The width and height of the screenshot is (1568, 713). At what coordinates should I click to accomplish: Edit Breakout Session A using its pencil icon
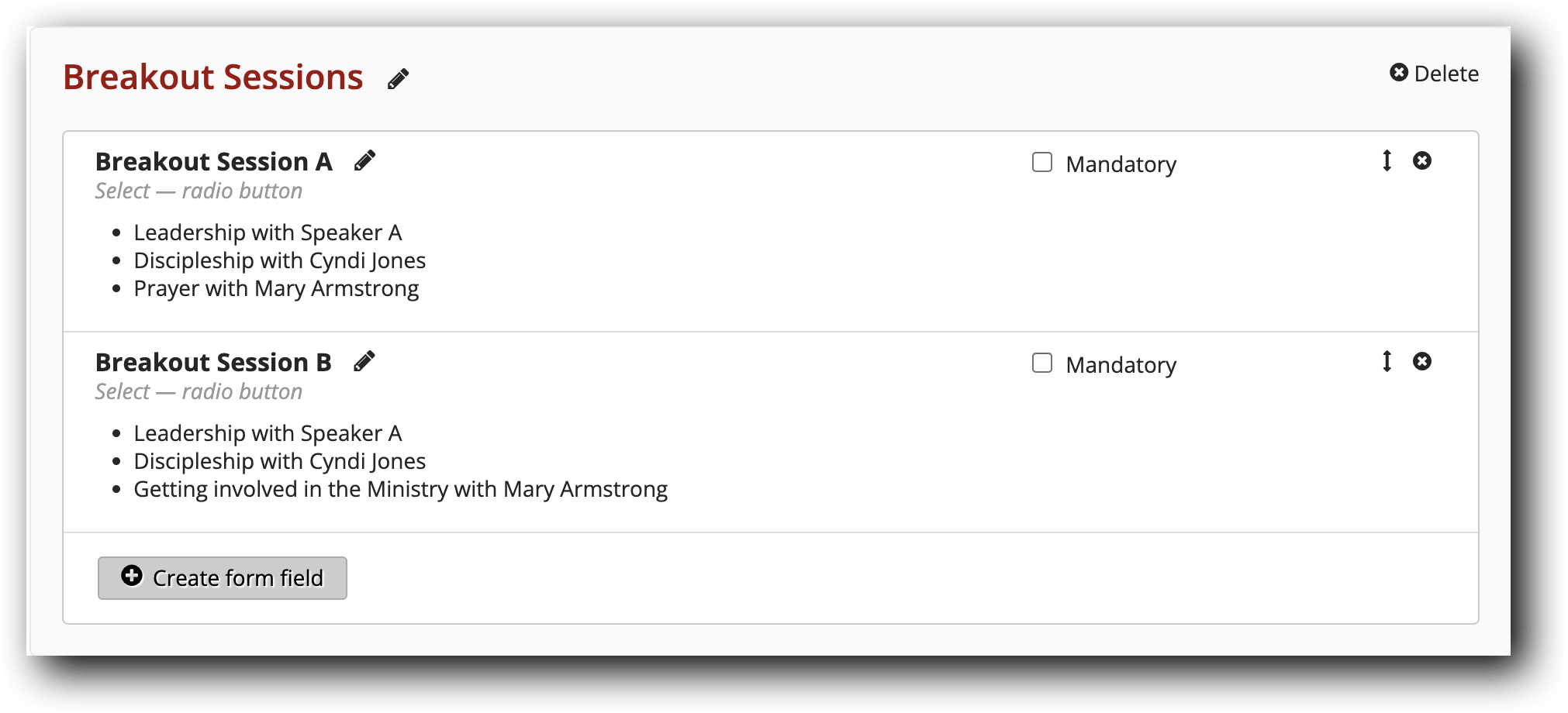point(364,160)
